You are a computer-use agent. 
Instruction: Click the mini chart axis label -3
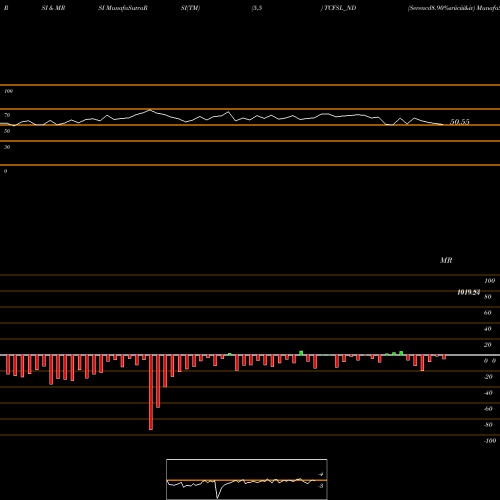(320, 486)
